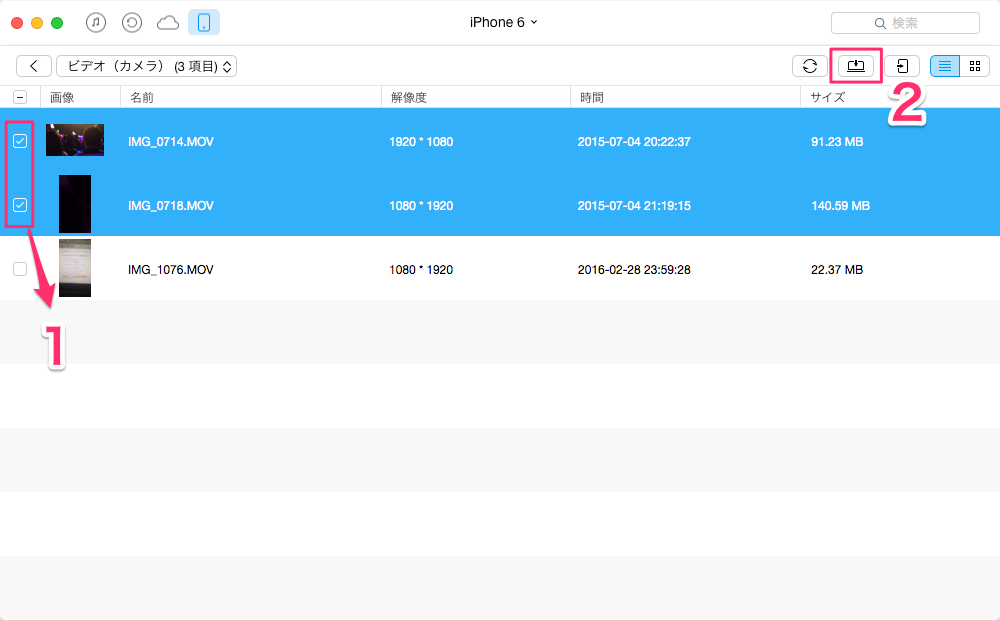1000x620 pixels.
Task: Click the timestamp 2015-07-04 21:19:15
Action: tap(634, 205)
